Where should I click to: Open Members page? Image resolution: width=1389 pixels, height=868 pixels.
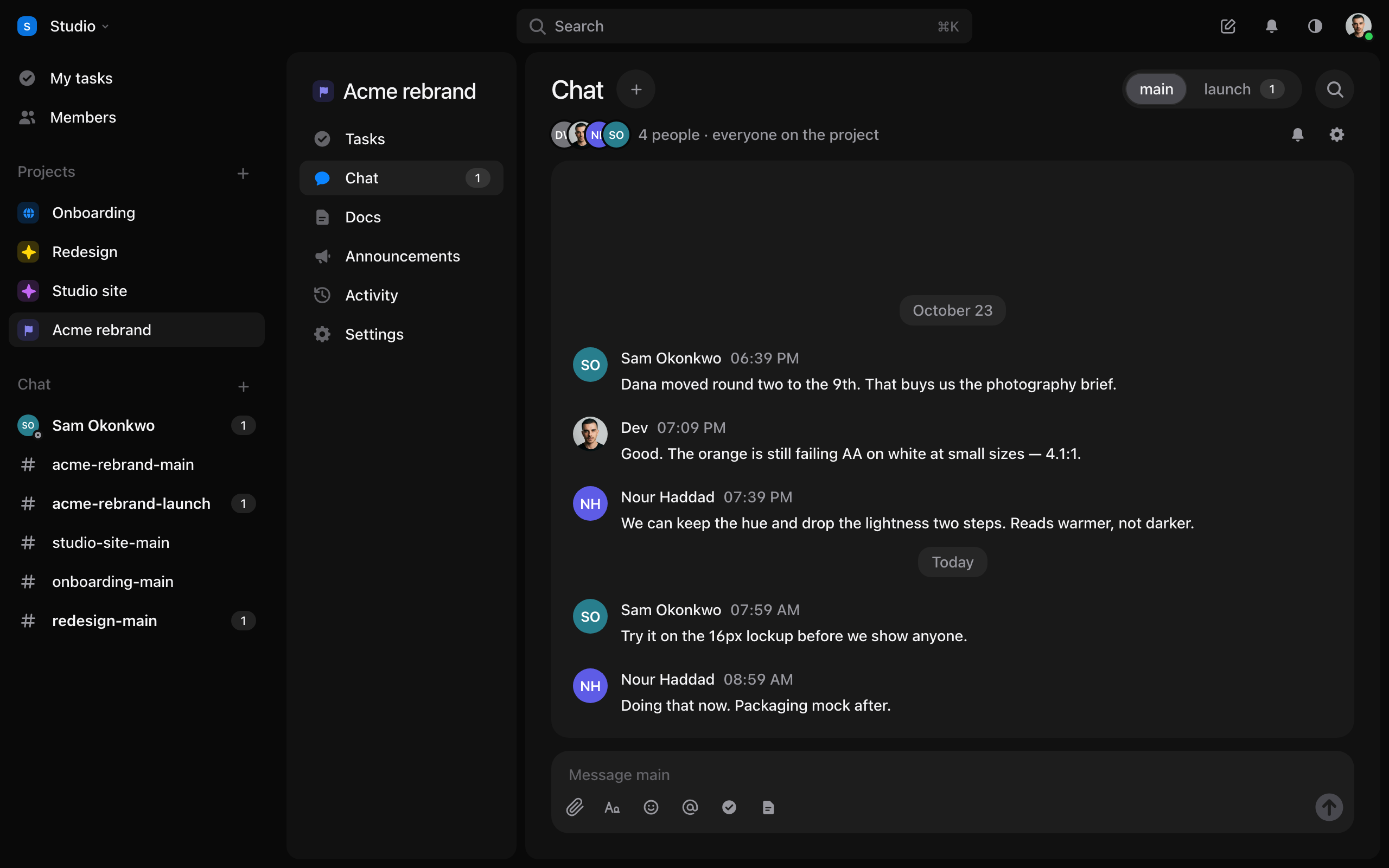[137, 117]
